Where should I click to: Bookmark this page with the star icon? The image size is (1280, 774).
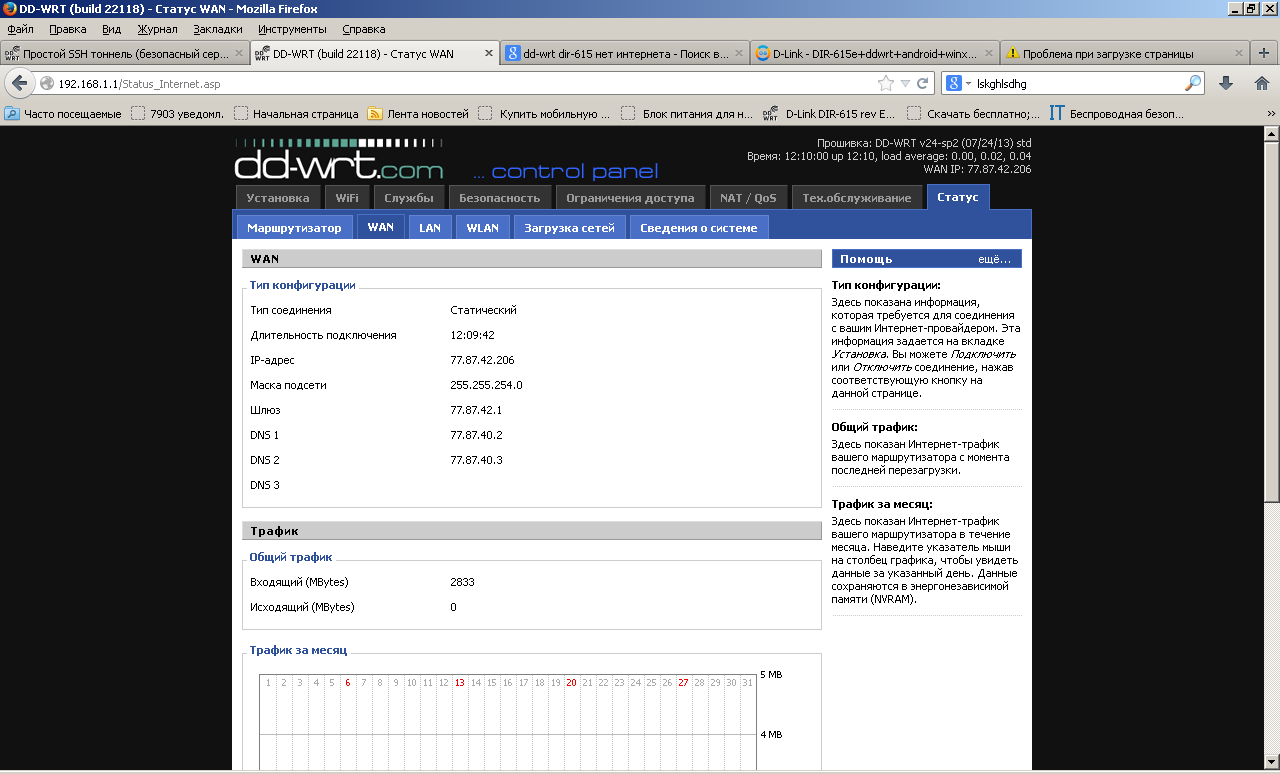885,83
